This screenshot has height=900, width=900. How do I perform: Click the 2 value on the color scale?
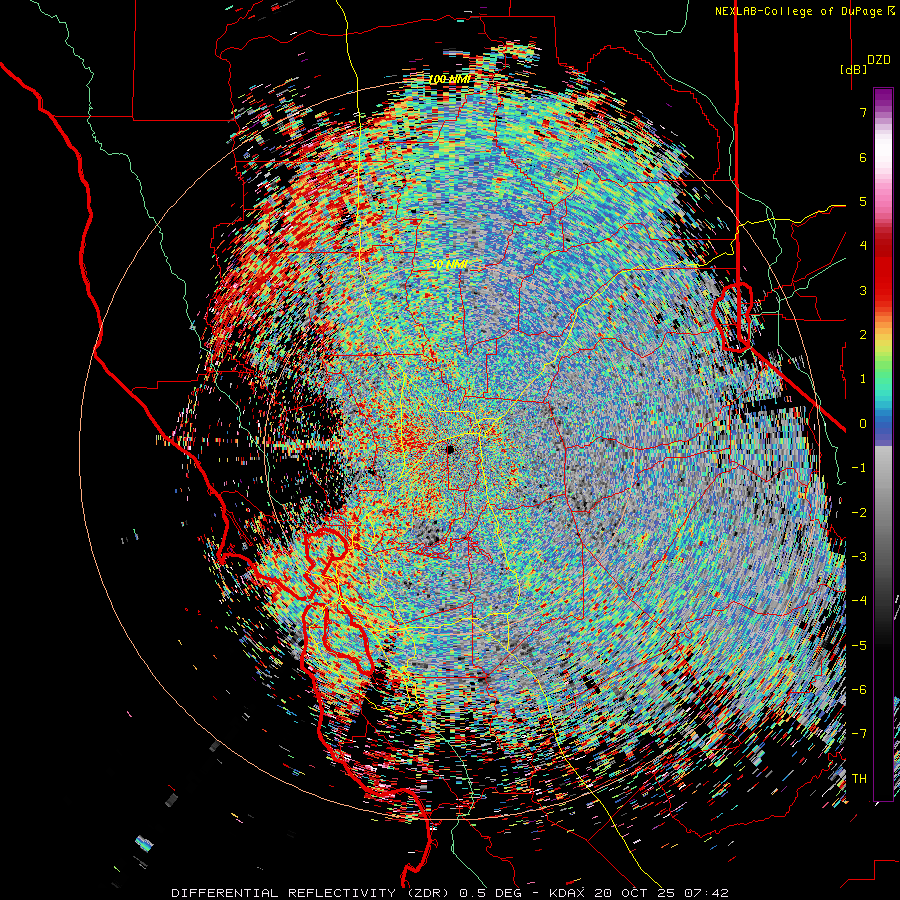pyautogui.click(x=863, y=335)
